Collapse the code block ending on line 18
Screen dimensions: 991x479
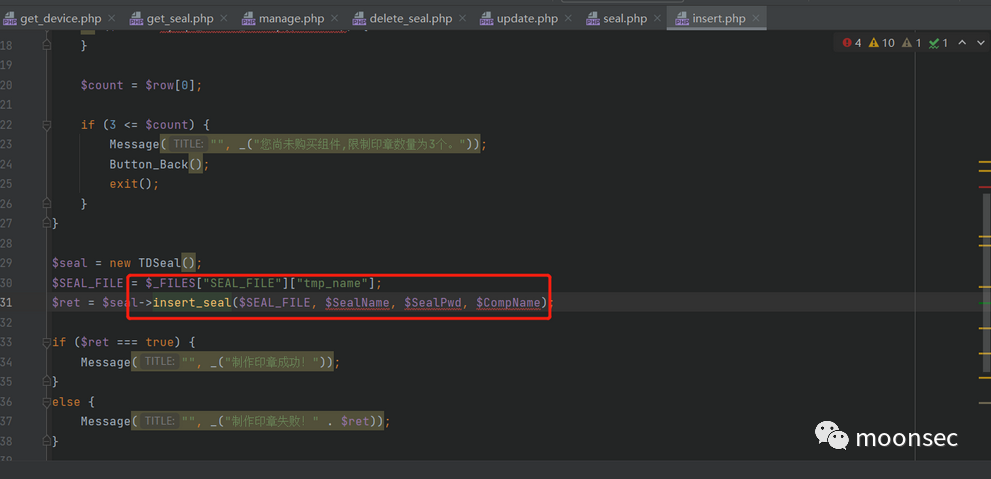[47, 45]
